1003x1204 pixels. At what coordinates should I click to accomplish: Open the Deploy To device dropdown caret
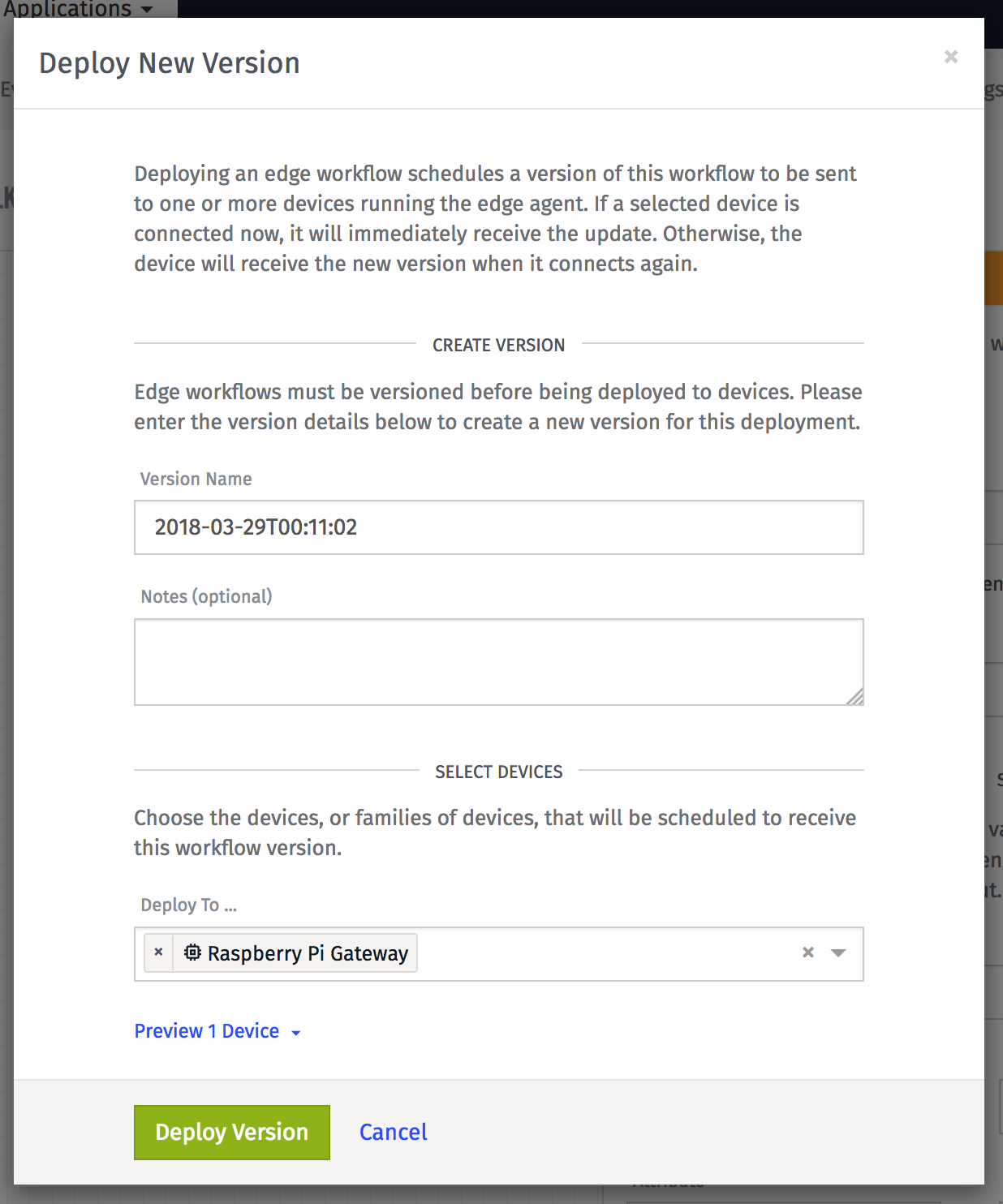837,953
